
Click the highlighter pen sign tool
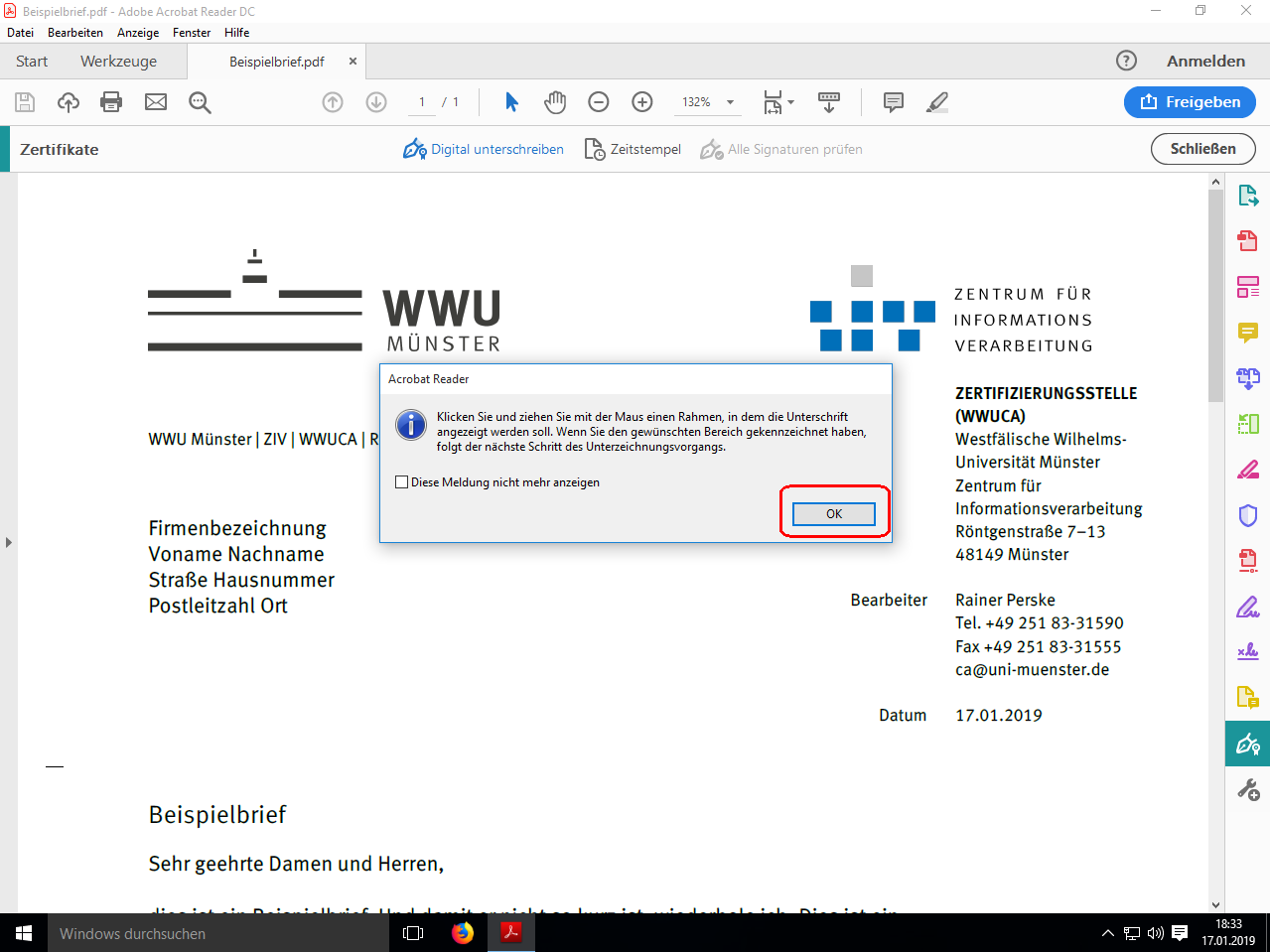936,102
